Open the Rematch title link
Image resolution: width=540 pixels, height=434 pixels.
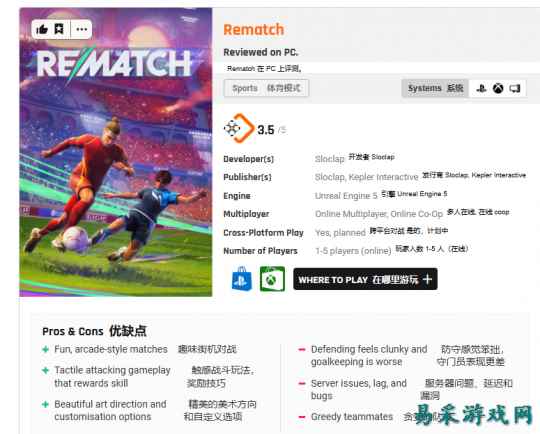click(254, 30)
